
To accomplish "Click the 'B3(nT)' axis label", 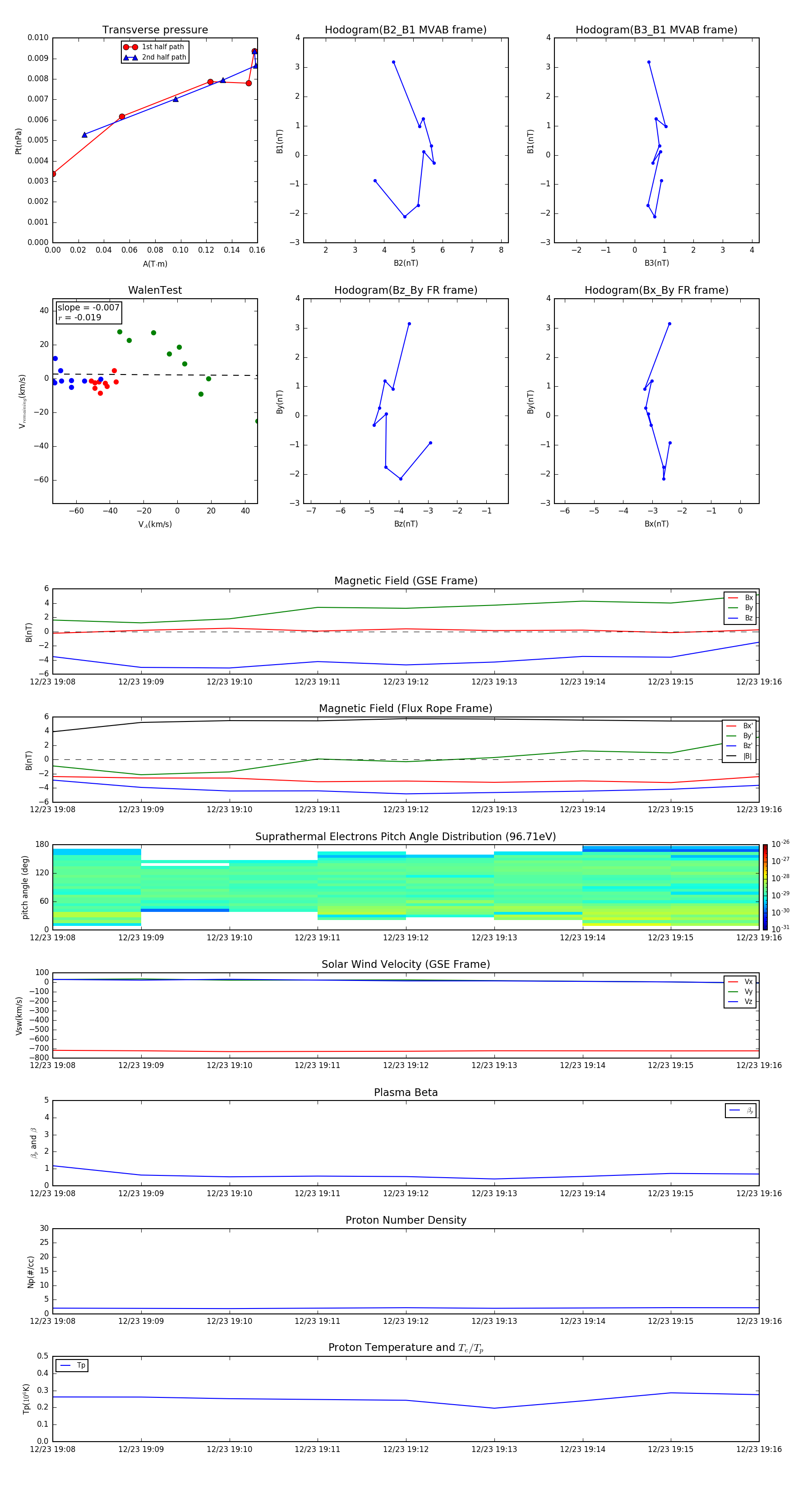I will [x=656, y=263].
